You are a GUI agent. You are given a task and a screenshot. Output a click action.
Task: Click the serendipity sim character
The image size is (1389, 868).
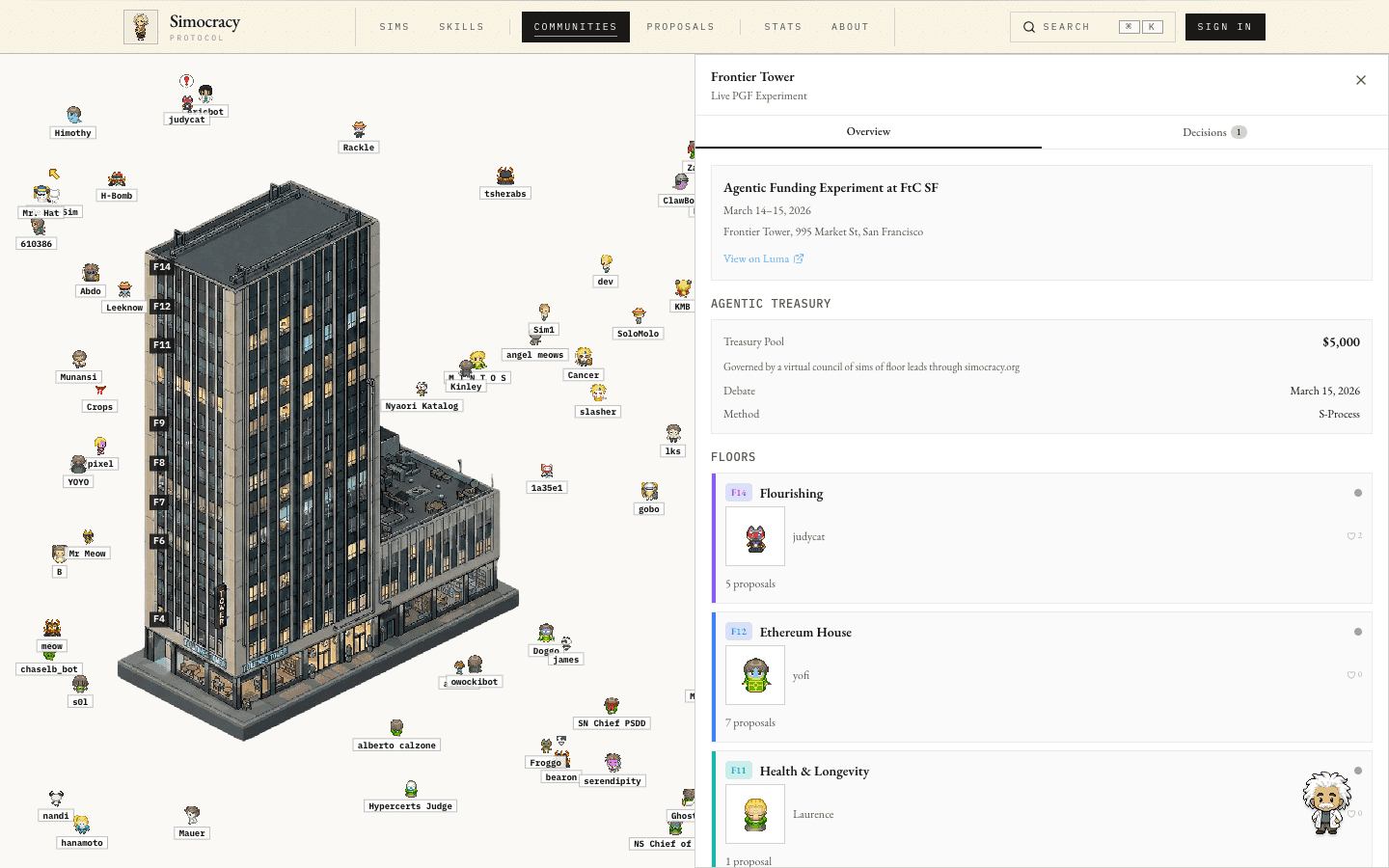[613, 764]
